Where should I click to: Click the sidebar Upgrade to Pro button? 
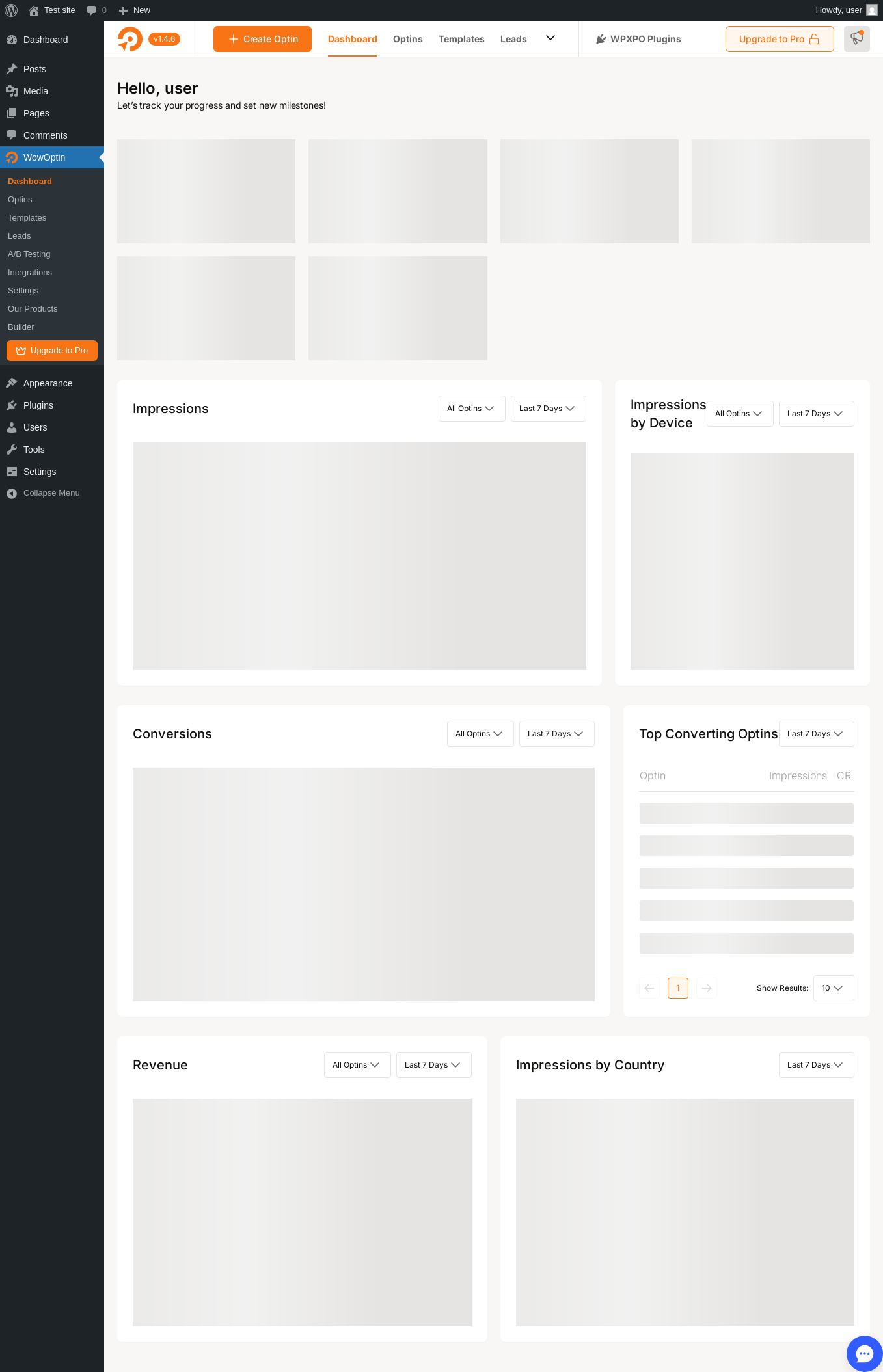tap(52, 351)
